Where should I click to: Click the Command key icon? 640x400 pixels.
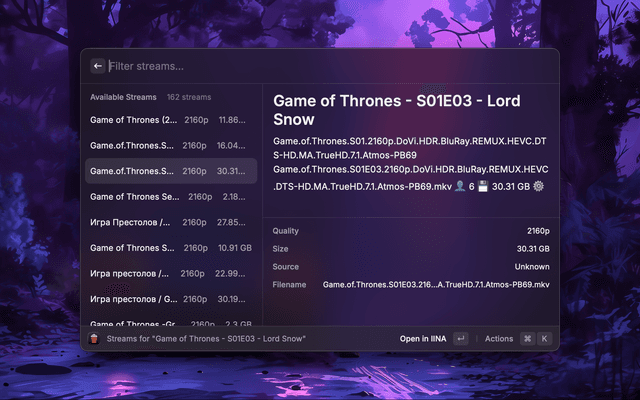tap(527, 339)
